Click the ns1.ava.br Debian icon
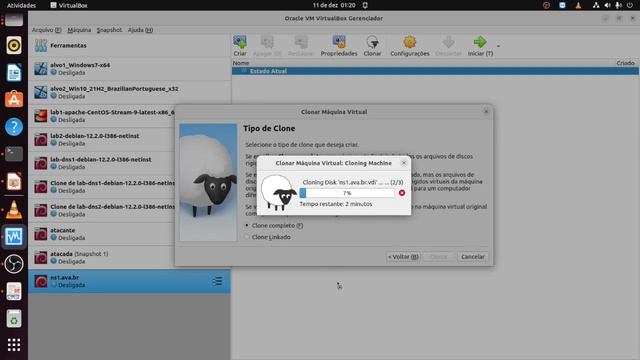This screenshot has height=360, width=640. [41, 281]
